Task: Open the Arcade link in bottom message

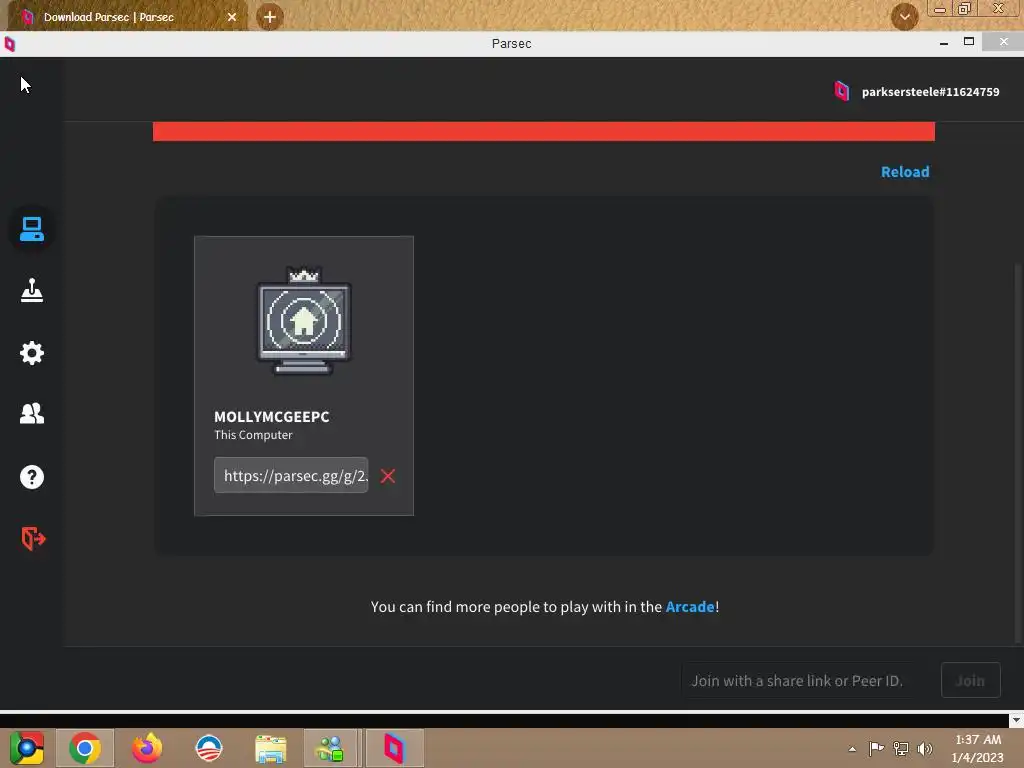Action: (x=690, y=607)
